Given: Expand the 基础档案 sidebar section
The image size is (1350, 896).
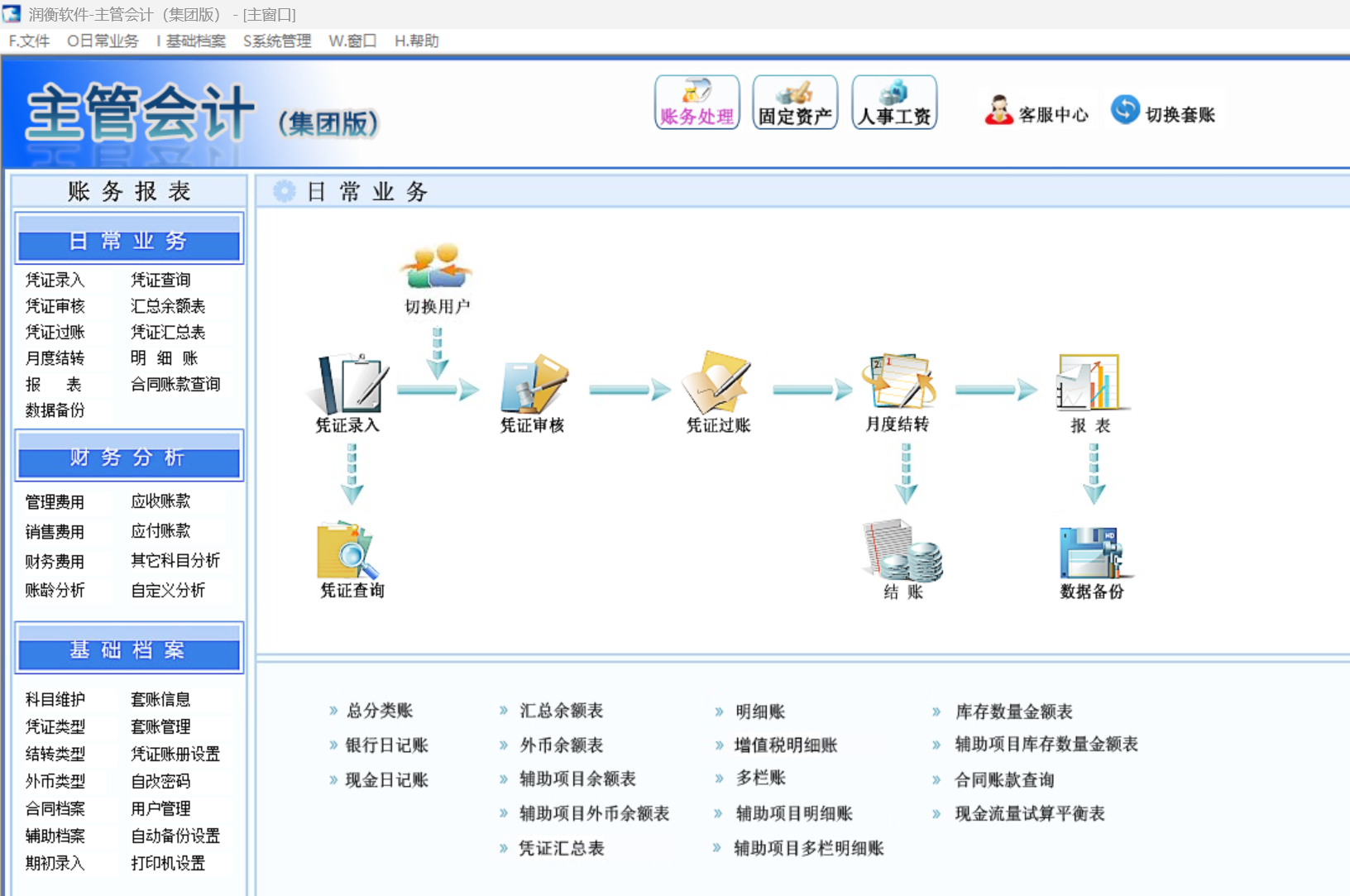Looking at the screenshot, I should pos(129,649).
